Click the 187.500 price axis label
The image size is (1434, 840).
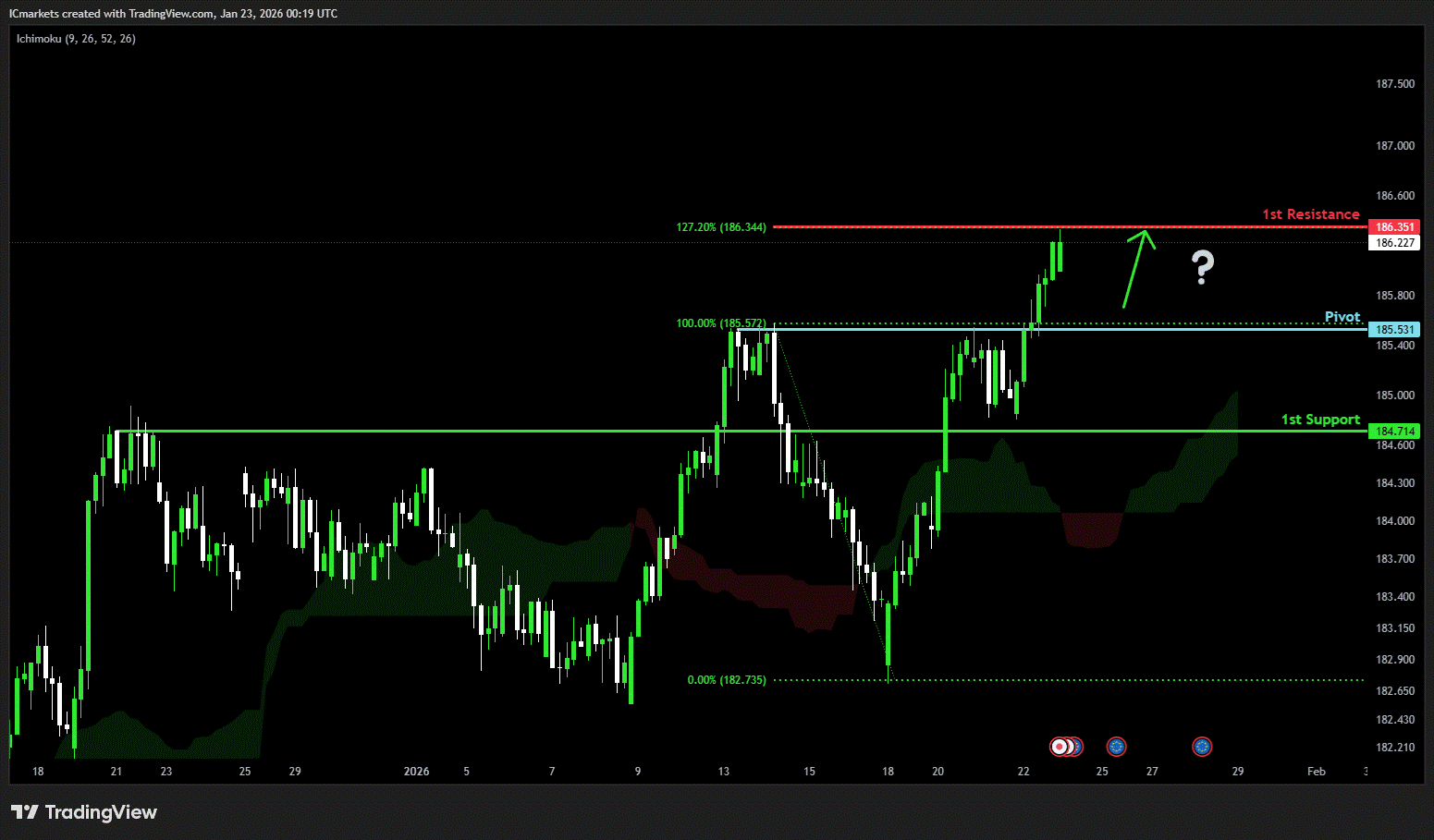click(x=1394, y=84)
